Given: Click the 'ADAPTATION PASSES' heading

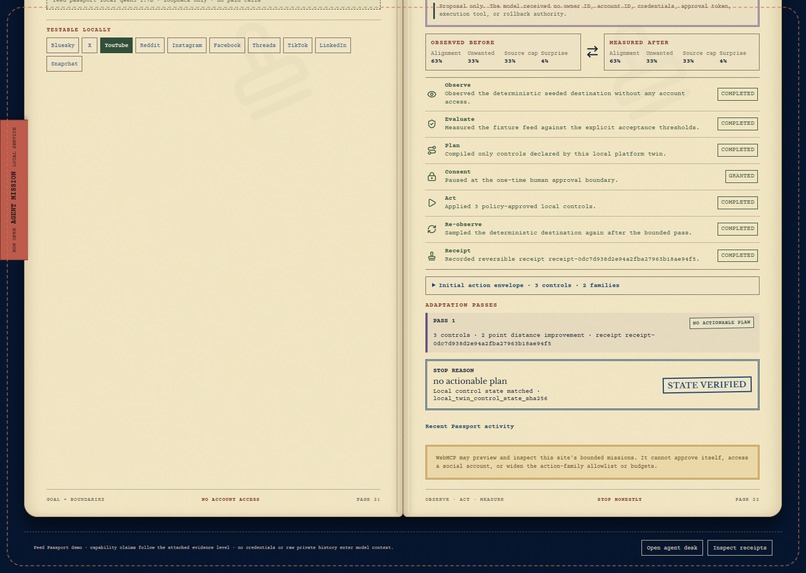Looking at the screenshot, I should pyautogui.click(x=461, y=305).
